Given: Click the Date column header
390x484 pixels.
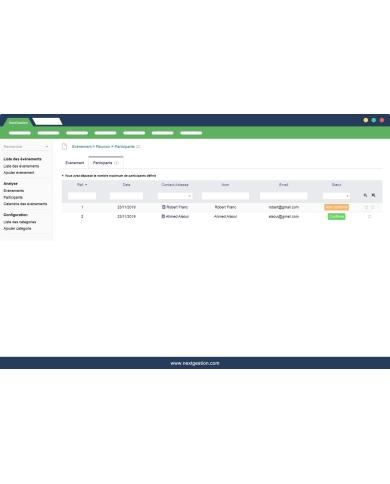Looking at the screenshot, I should point(126,185).
